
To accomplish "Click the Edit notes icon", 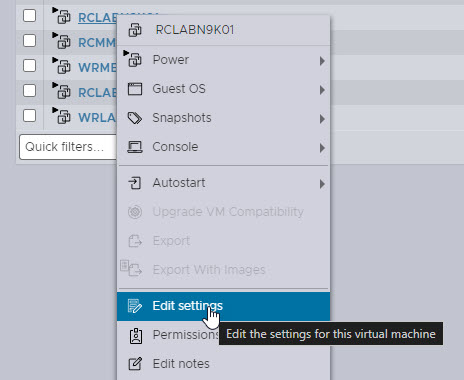I will [x=135, y=364].
